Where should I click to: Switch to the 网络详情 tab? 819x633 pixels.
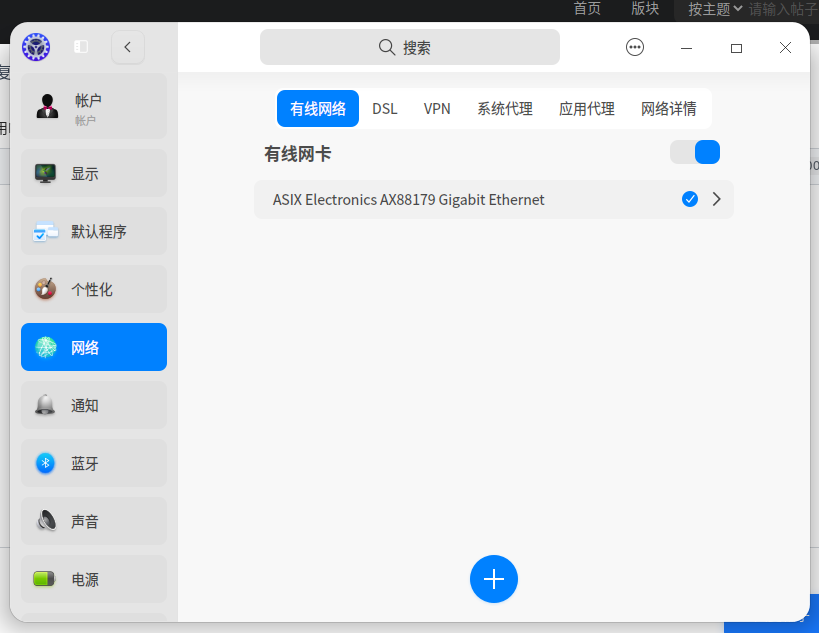click(669, 109)
